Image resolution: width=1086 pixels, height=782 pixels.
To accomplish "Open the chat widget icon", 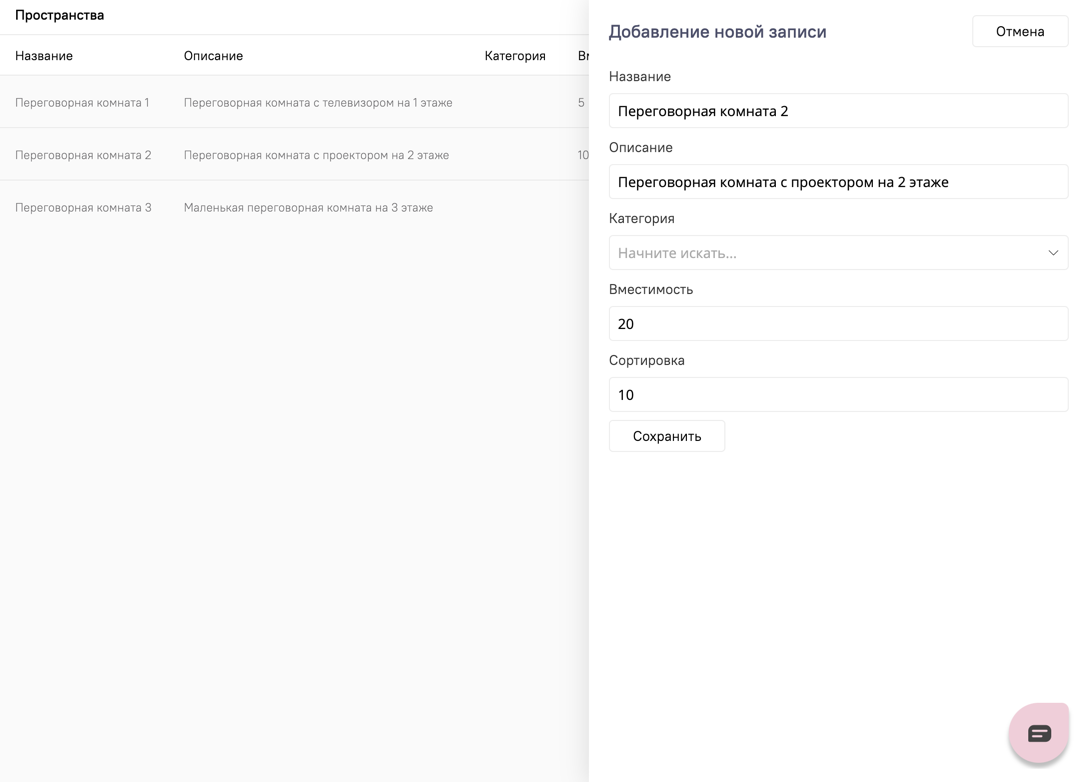I will click(1038, 732).
